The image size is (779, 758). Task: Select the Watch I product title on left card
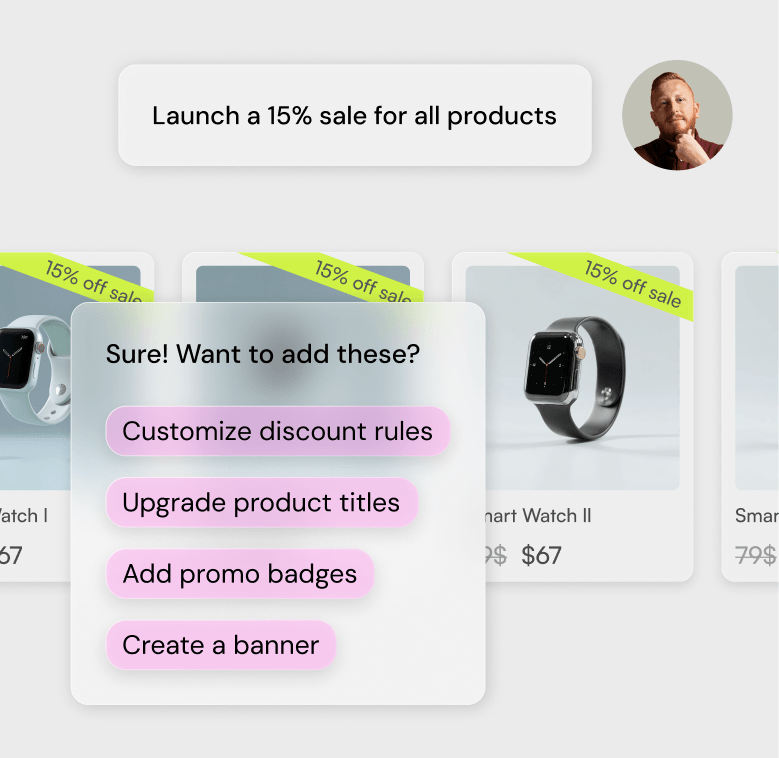click(x=23, y=516)
